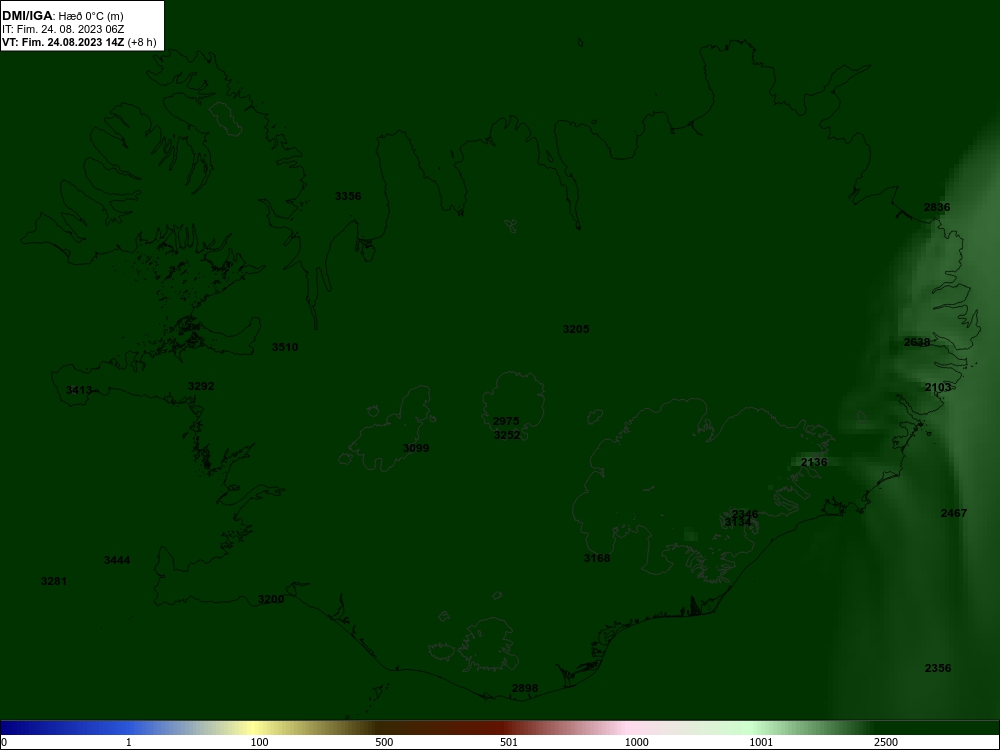
Task: Click the 2836 label on the northeast coast
Action: click(x=937, y=207)
